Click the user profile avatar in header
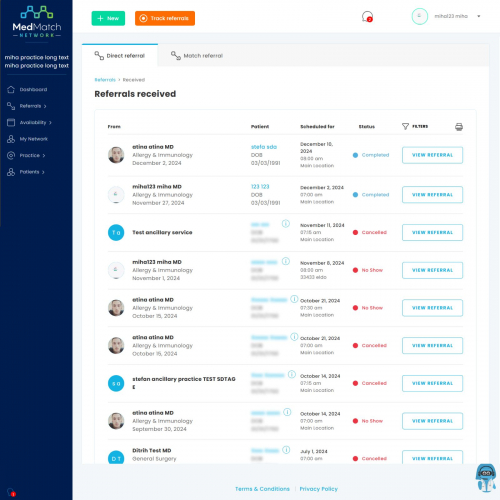This screenshot has height=500, width=500. click(420, 16)
